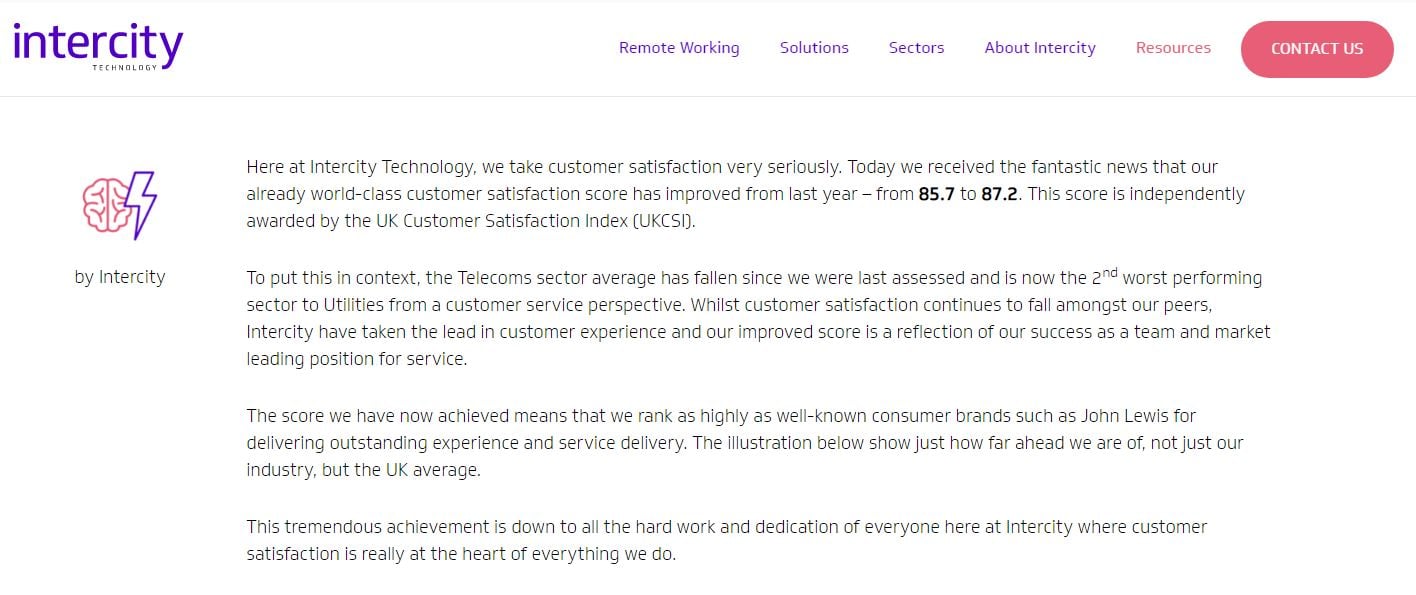The image size is (1416, 595).
Task: Open the Solutions menu item
Action: click(814, 48)
